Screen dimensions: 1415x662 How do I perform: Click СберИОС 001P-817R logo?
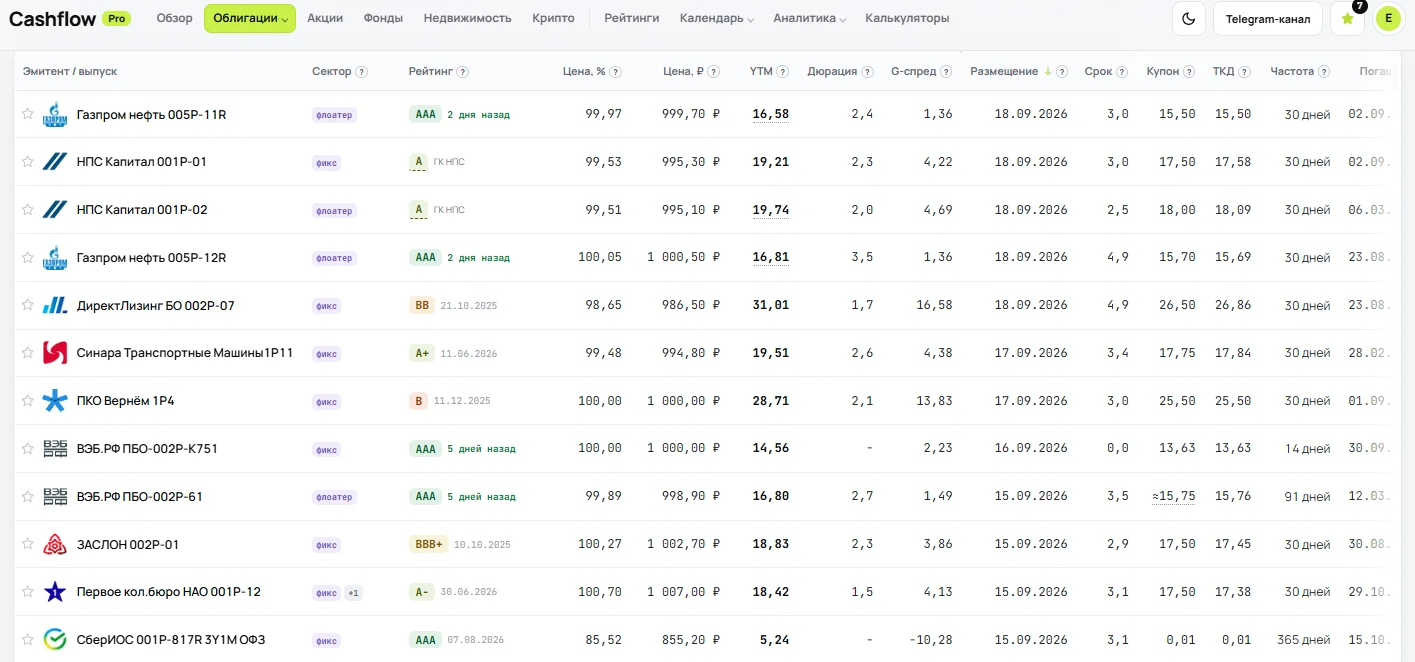pos(55,640)
